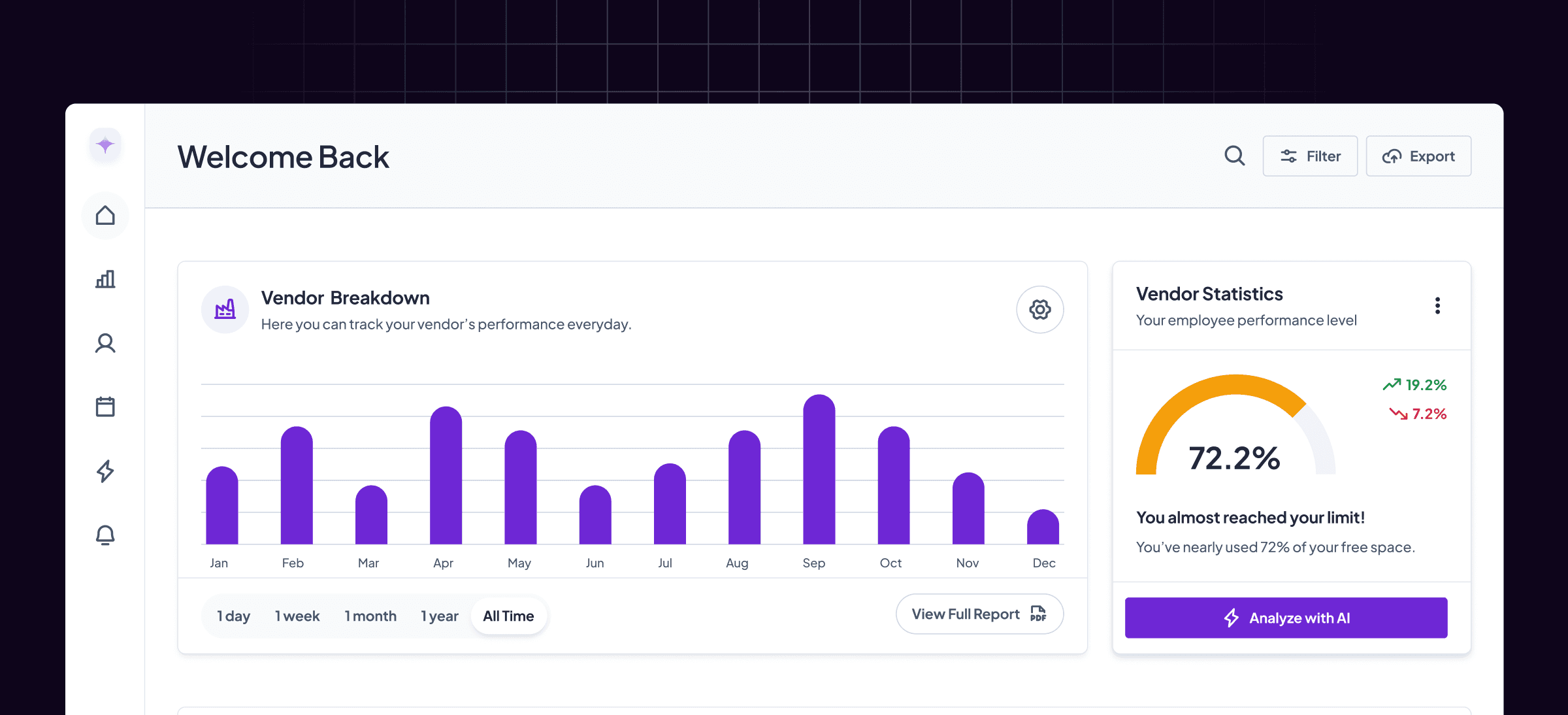Open the calendar sidebar icon
Viewport: 1568px width, 715px height.
[105, 407]
